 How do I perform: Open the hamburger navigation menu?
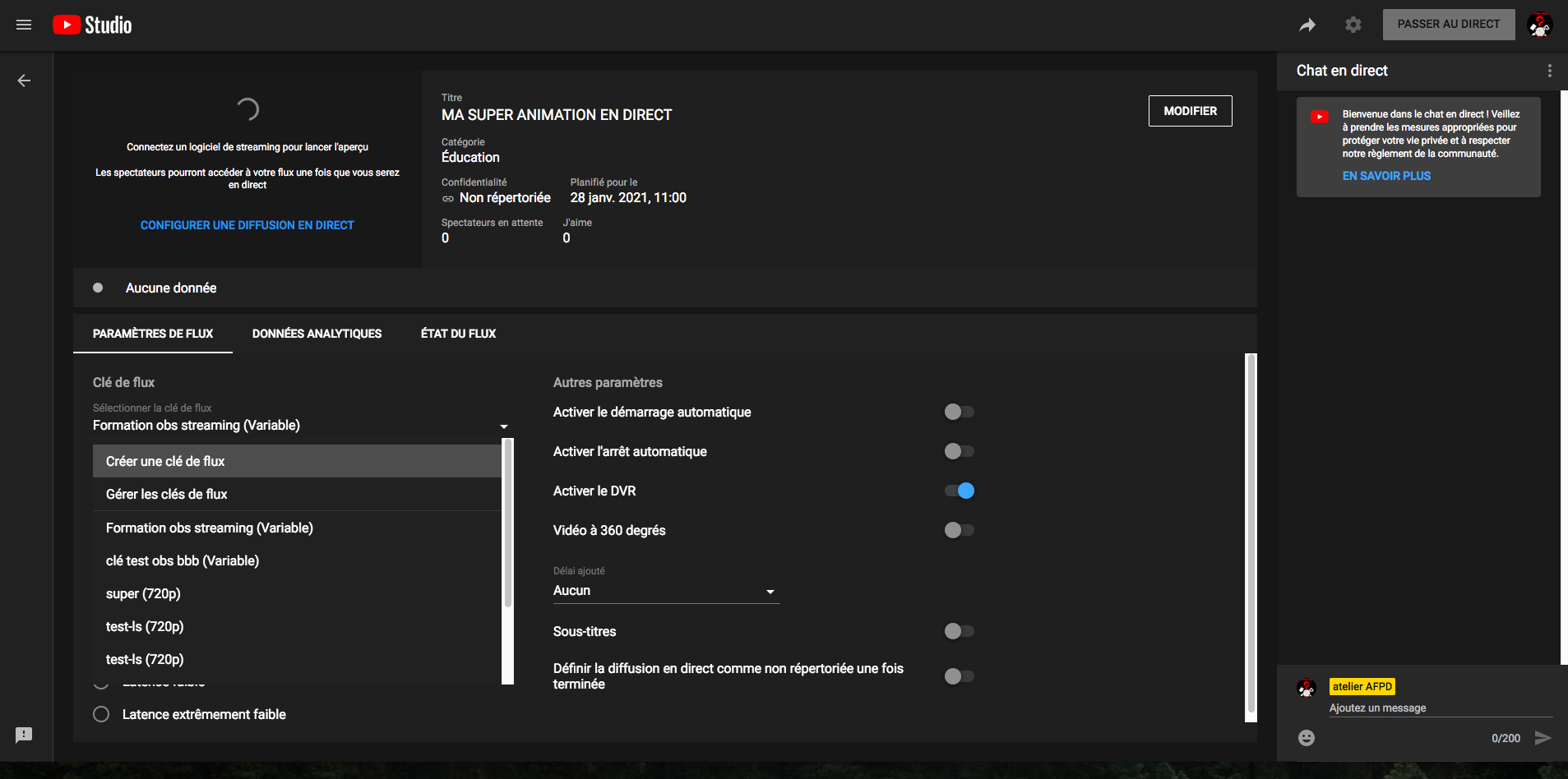(x=24, y=25)
